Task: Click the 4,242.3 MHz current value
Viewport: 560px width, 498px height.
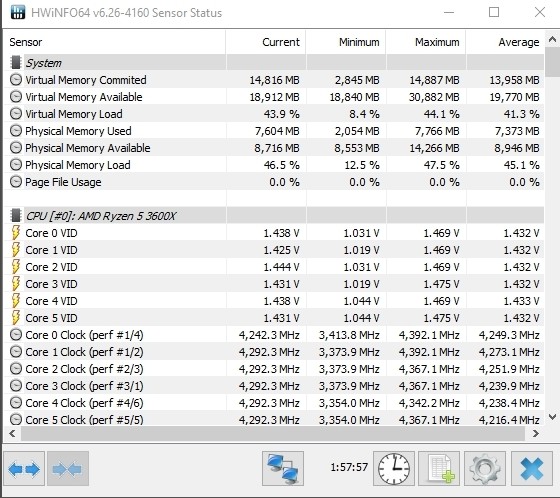Action: (269, 335)
